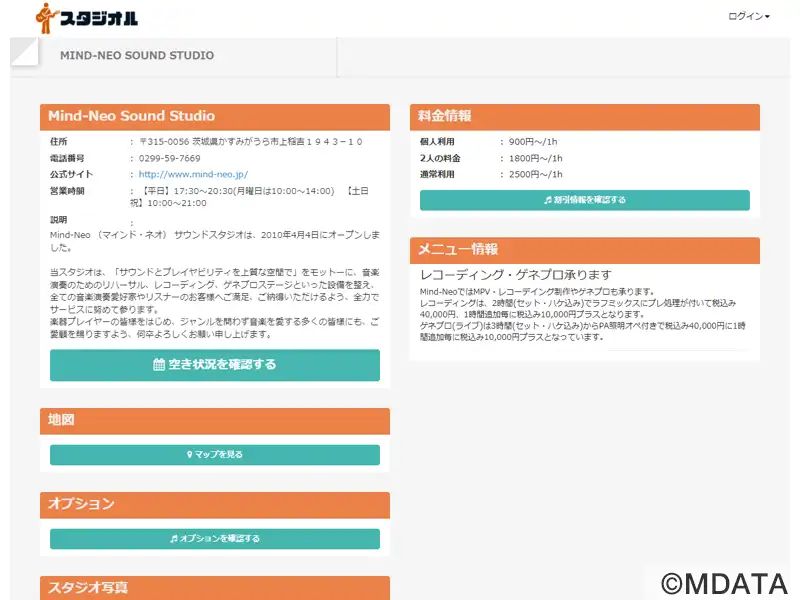Select the 営業時間 label
800x600 pixels.
[67, 191]
